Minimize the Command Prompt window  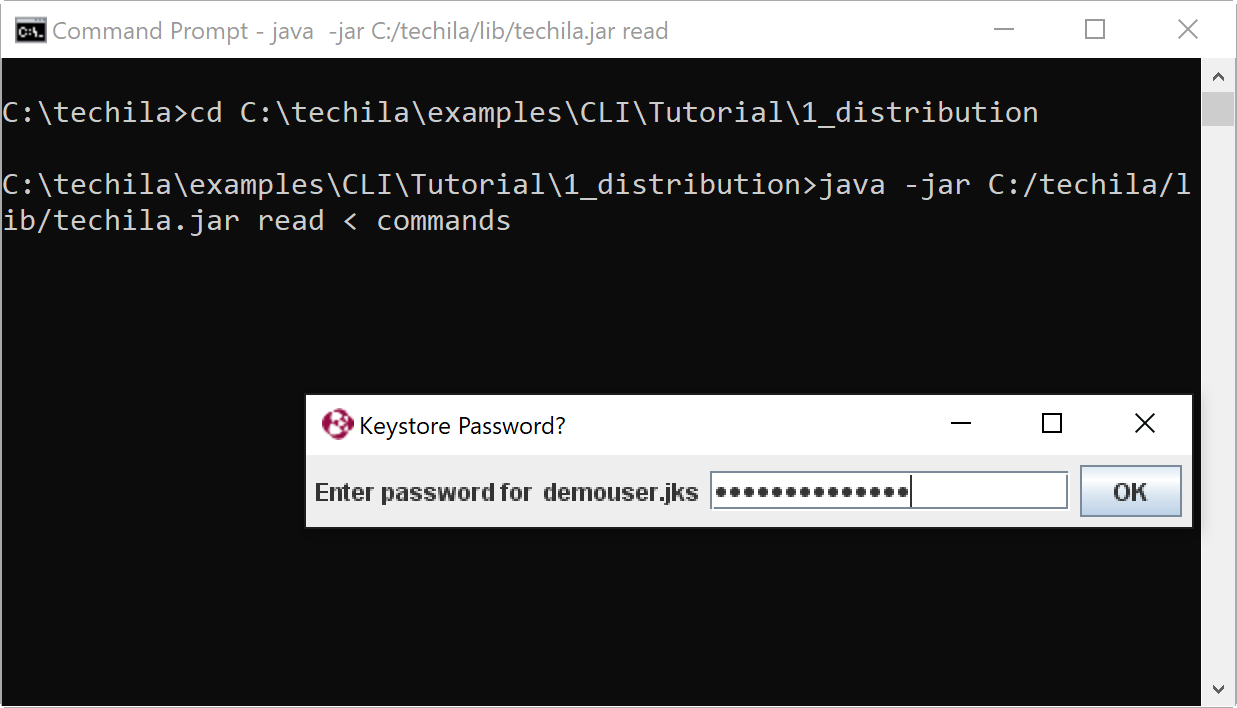[1002, 30]
